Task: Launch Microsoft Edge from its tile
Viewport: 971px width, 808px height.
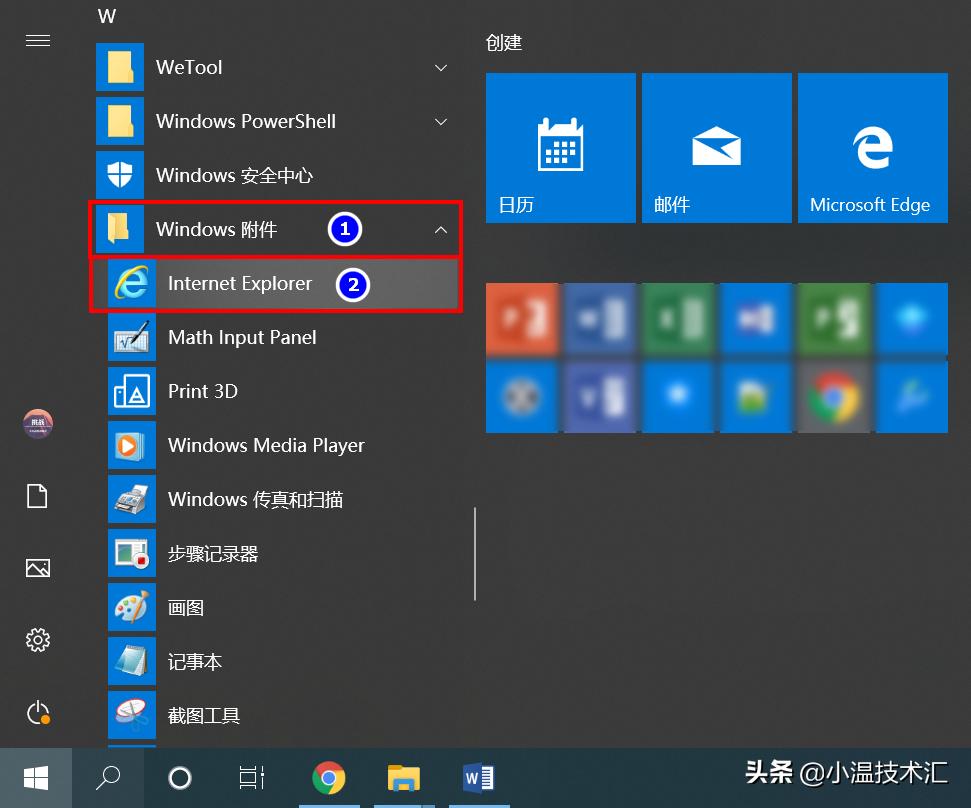Action: tap(872, 147)
